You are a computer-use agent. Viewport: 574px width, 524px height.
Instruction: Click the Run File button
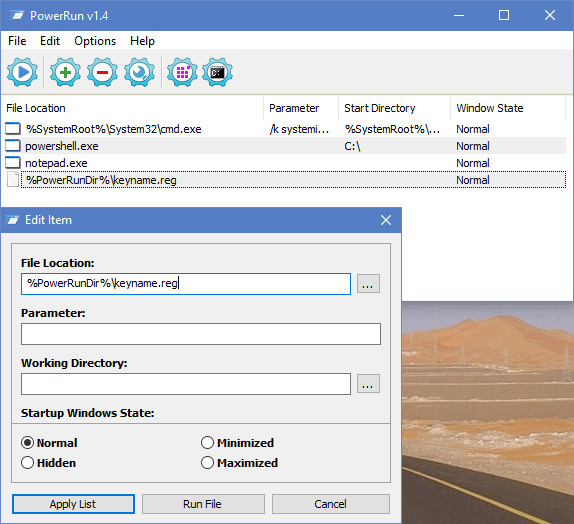[203, 504]
